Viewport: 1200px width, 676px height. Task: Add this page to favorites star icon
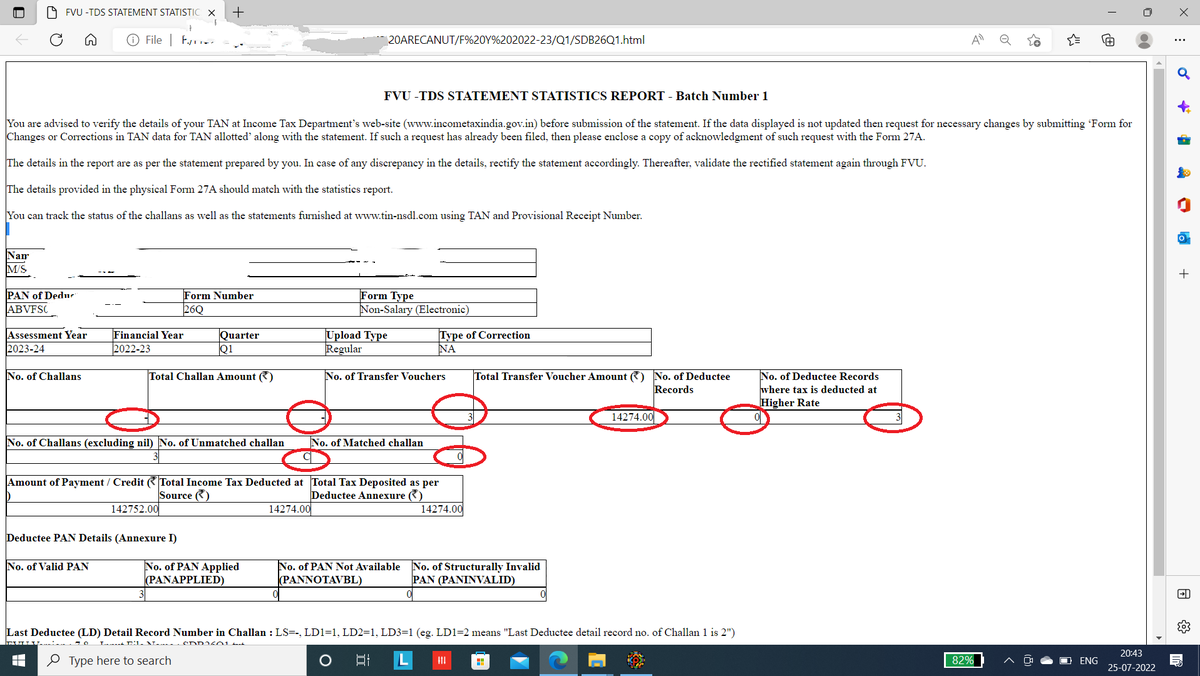(1035, 40)
